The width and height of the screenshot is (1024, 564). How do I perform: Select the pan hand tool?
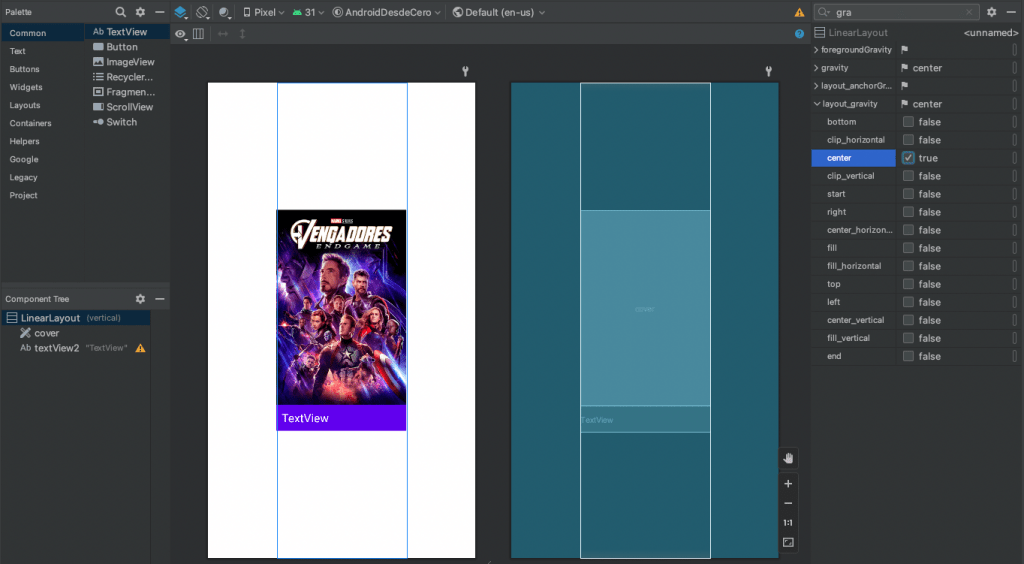tap(788, 458)
